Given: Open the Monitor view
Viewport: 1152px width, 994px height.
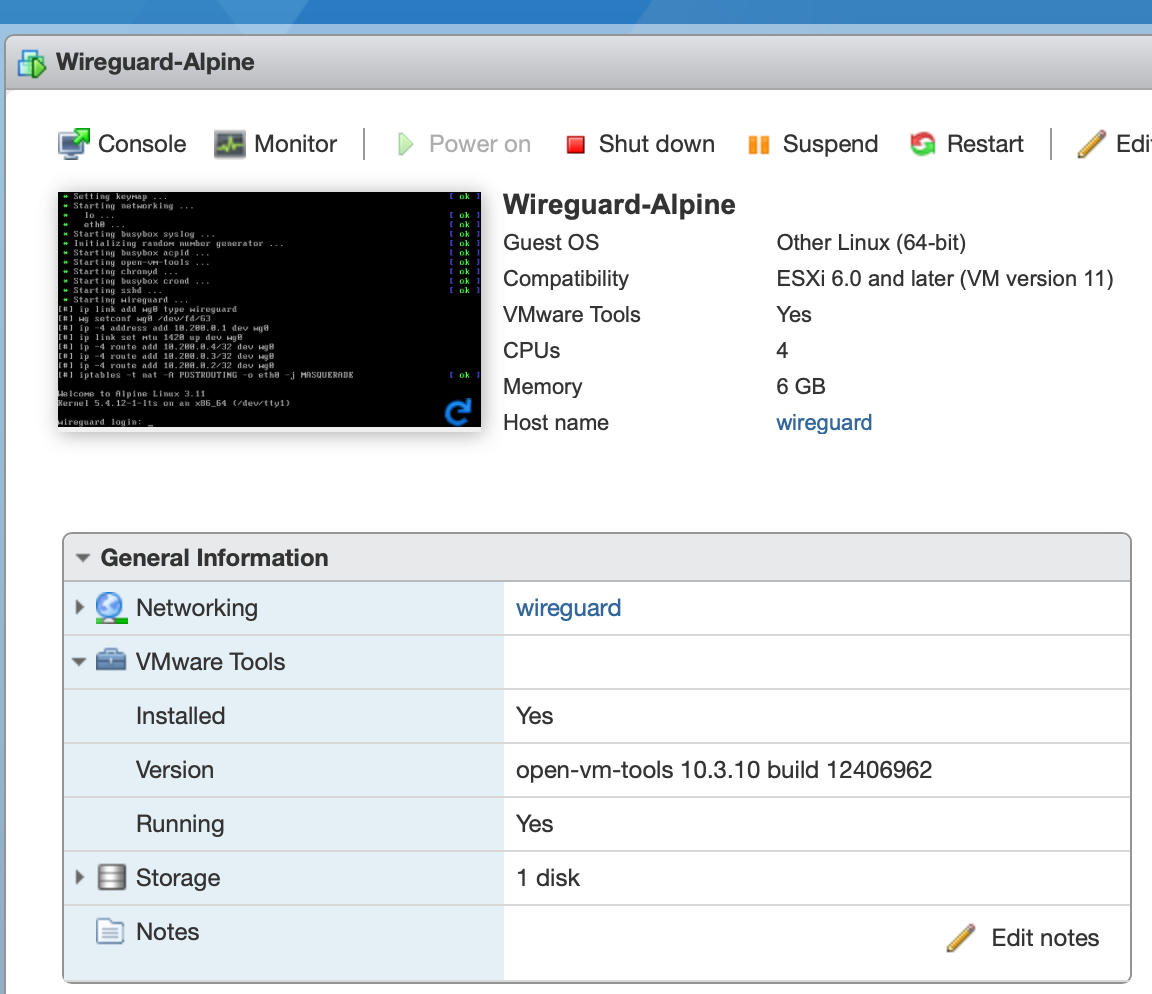Looking at the screenshot, I should point(276,144).
